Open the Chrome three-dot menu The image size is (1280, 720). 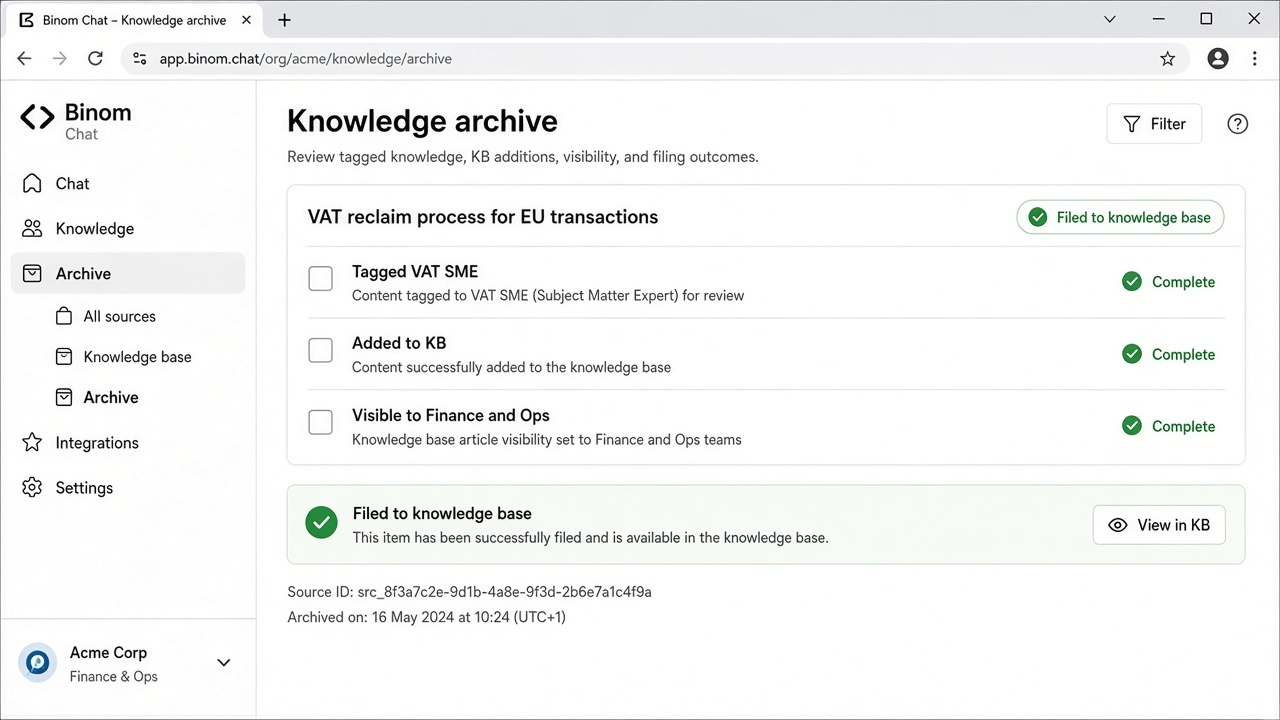click(x=1255, y=59)
